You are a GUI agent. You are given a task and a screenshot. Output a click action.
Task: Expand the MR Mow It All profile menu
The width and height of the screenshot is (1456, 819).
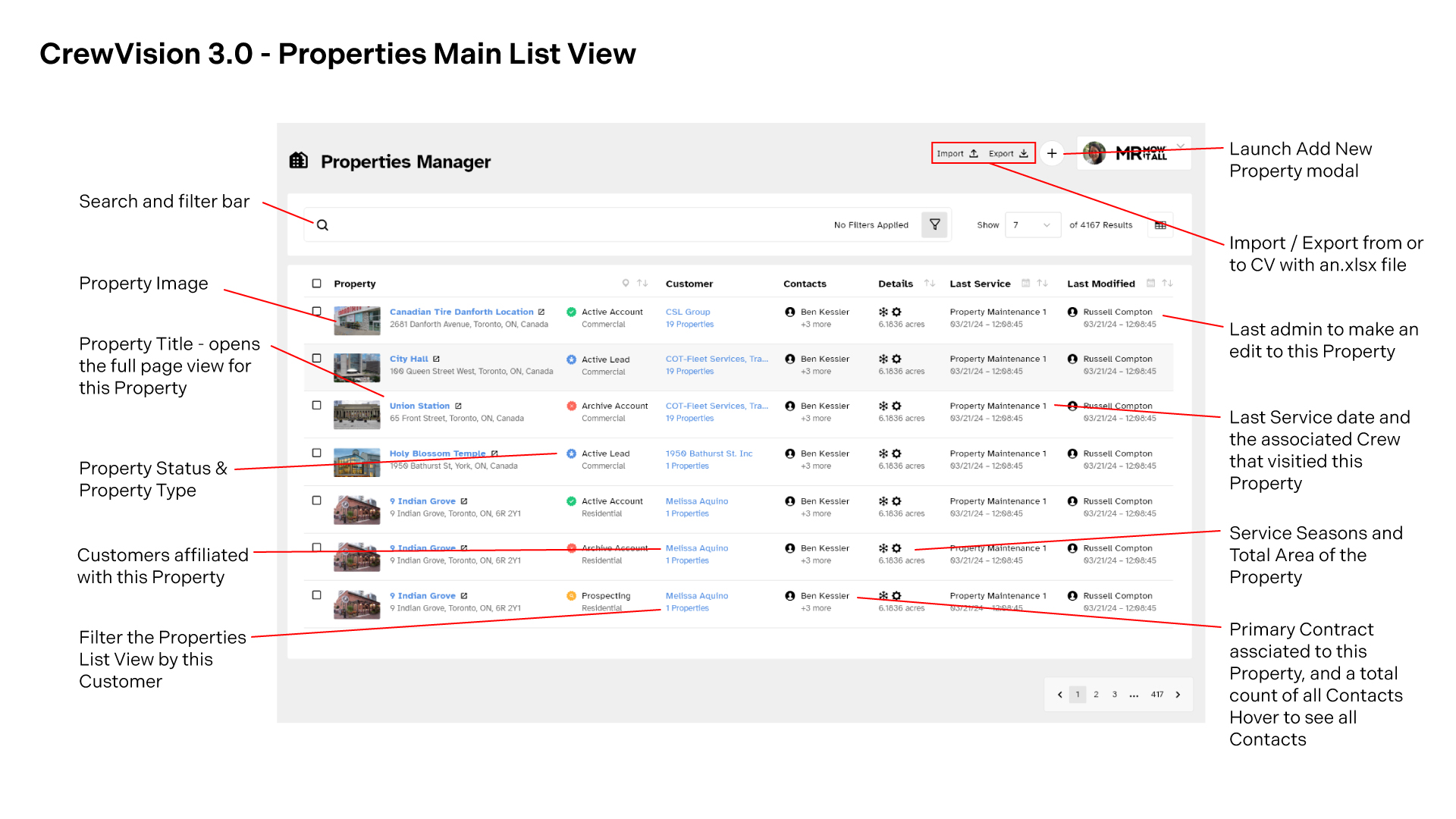tap(1181, 146)
